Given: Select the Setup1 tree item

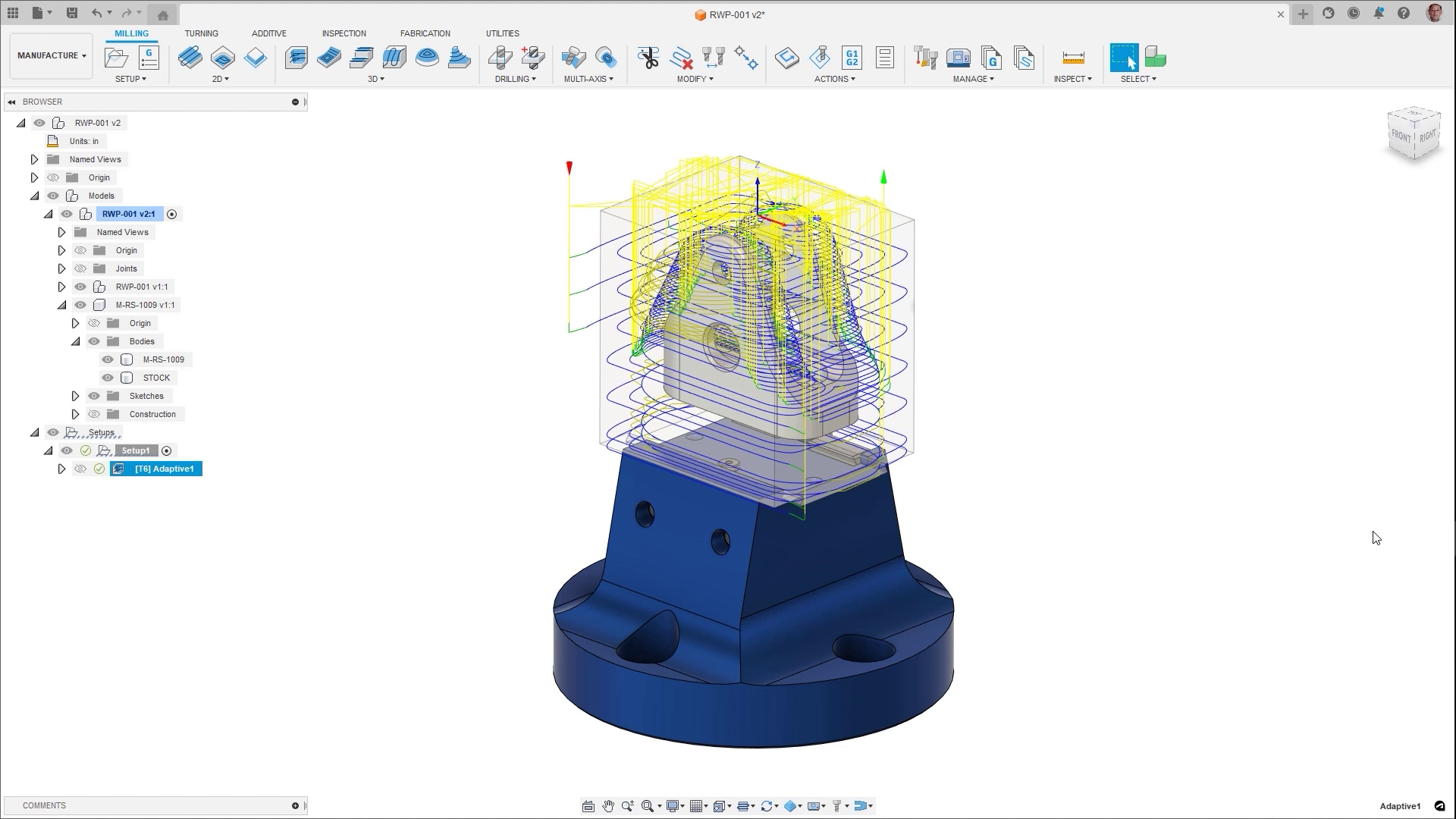Looking at the screenshot, I should pos(136,450).
